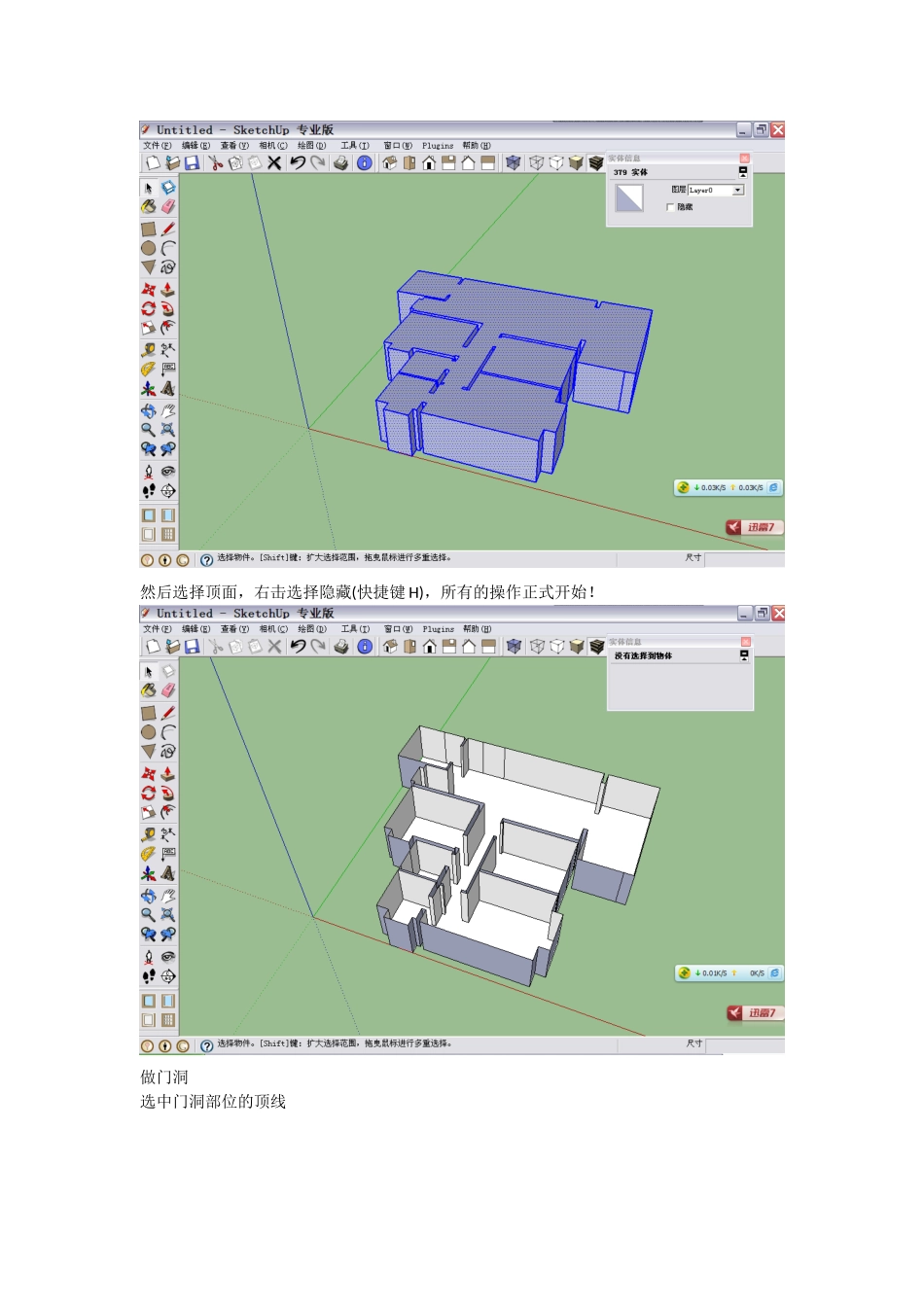Select Zoom Extents tool in white-model window
The height and width of the screenshot is (1307, 924).
tap(168, 915)
